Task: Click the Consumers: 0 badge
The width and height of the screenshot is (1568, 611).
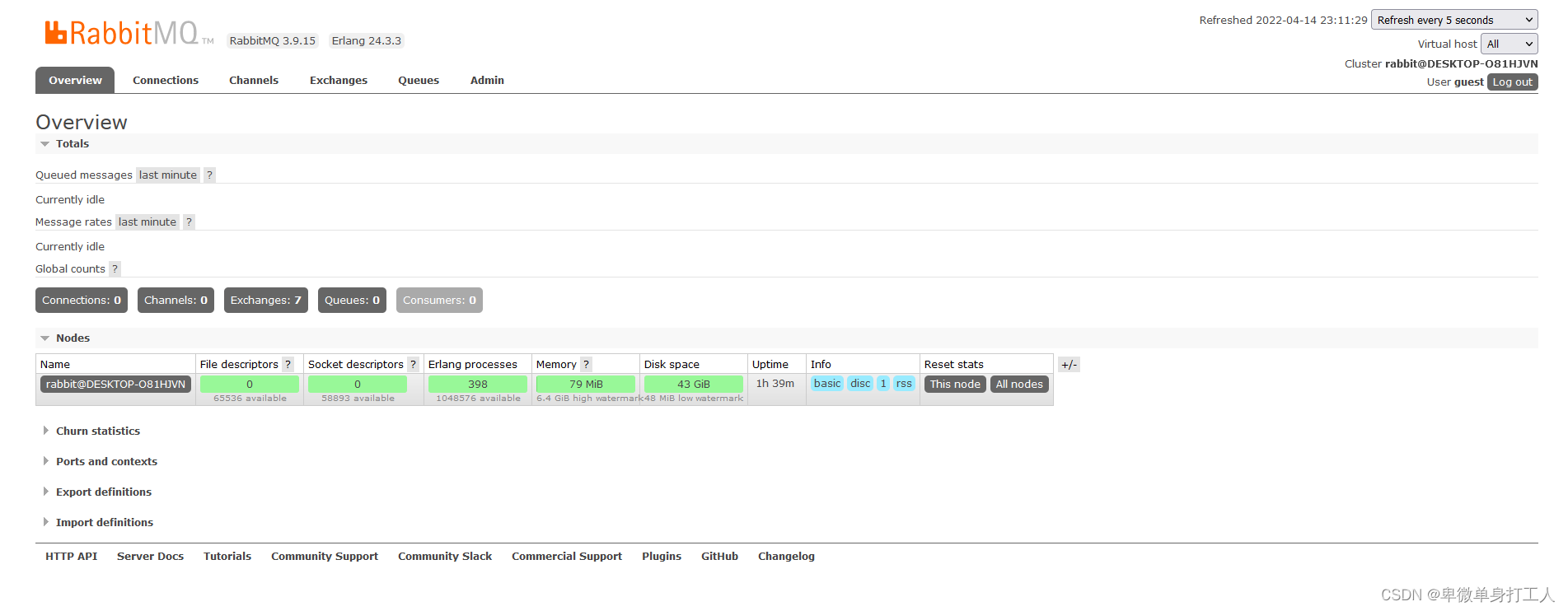Action: coord(439,300)
